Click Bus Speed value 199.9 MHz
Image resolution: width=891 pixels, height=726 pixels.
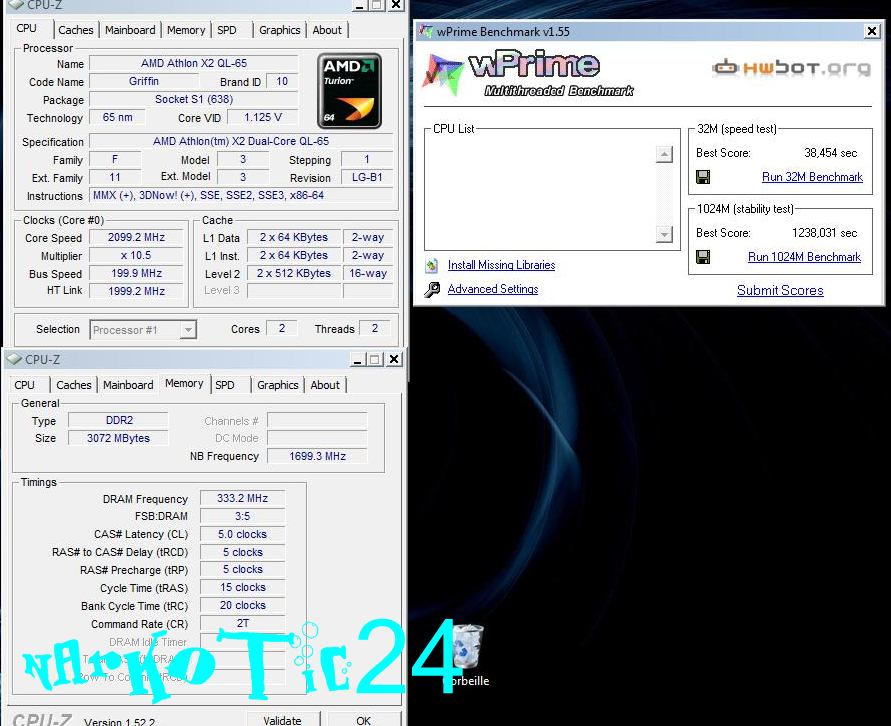(x=136, y=273)
